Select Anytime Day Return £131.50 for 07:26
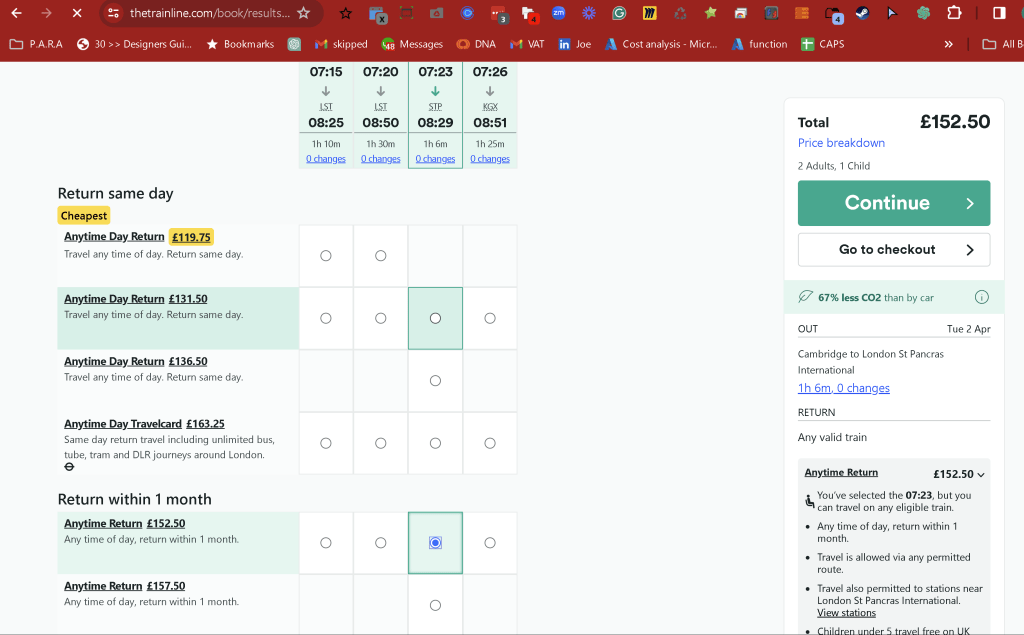1024x635 pixels. coord(490,318)
